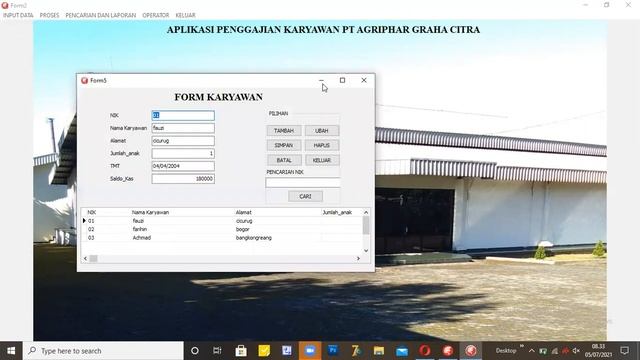Open the PENCARIAN DAN LAPORAN menu

(100, 15)
